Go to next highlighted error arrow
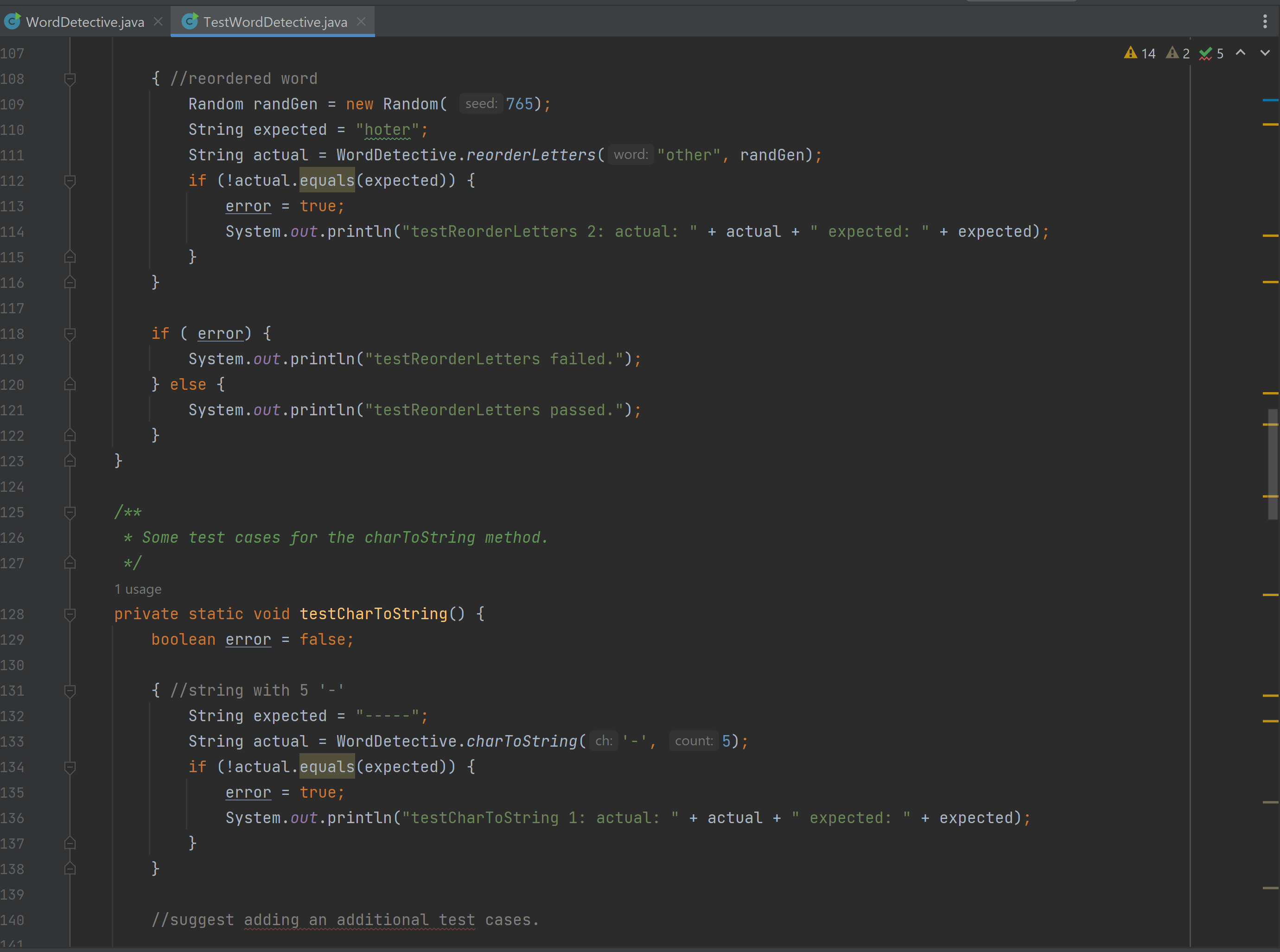Viewport: 1280px width, 952px height. 1265,53
